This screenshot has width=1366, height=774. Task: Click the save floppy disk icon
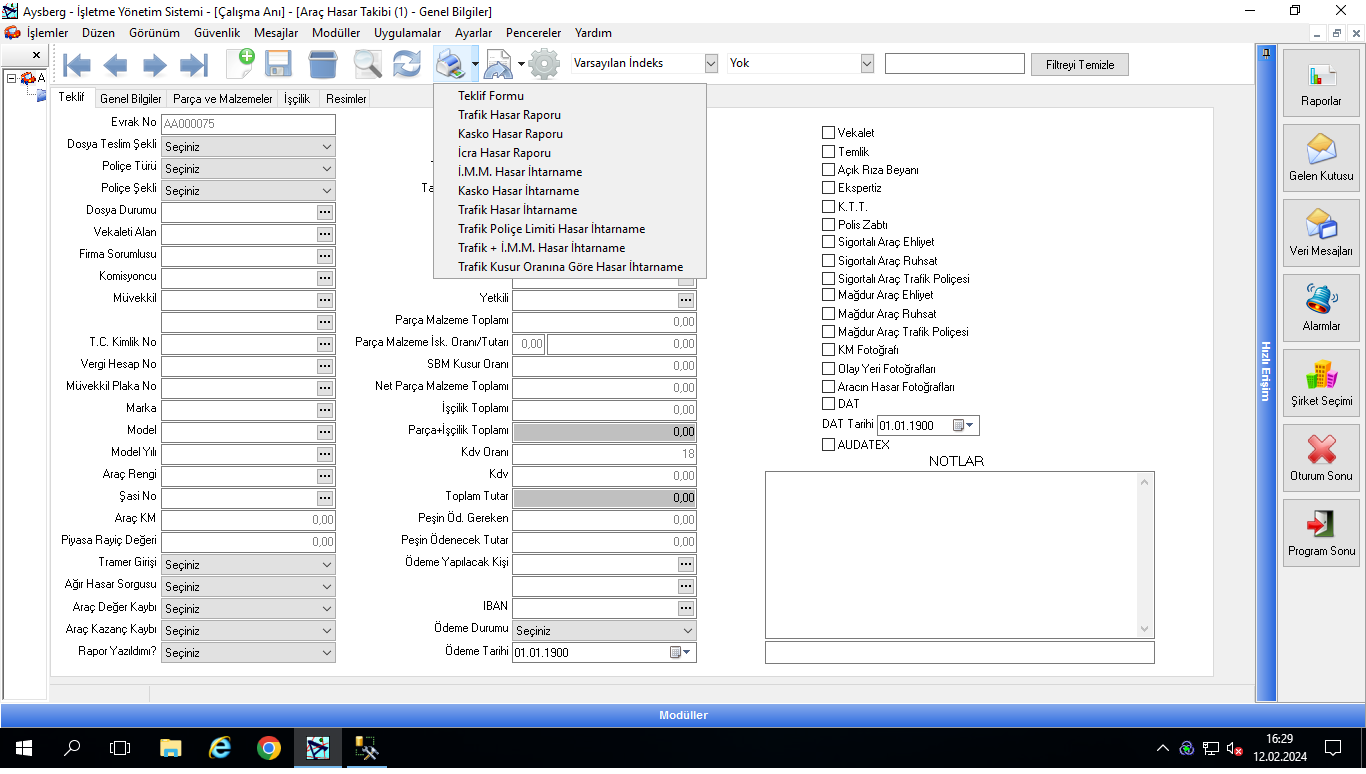(278, 65)
